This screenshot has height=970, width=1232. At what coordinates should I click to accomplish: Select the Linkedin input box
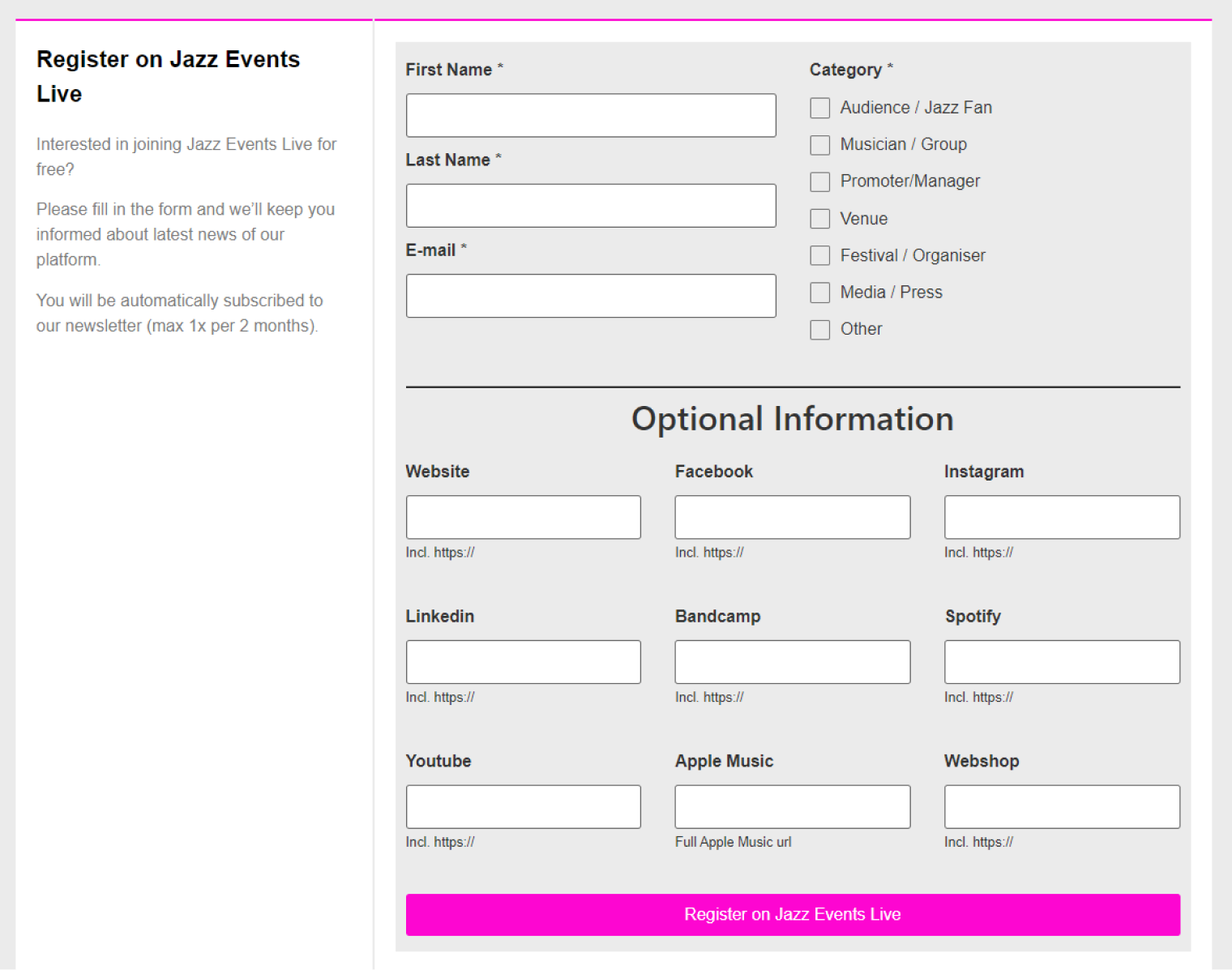523,661
